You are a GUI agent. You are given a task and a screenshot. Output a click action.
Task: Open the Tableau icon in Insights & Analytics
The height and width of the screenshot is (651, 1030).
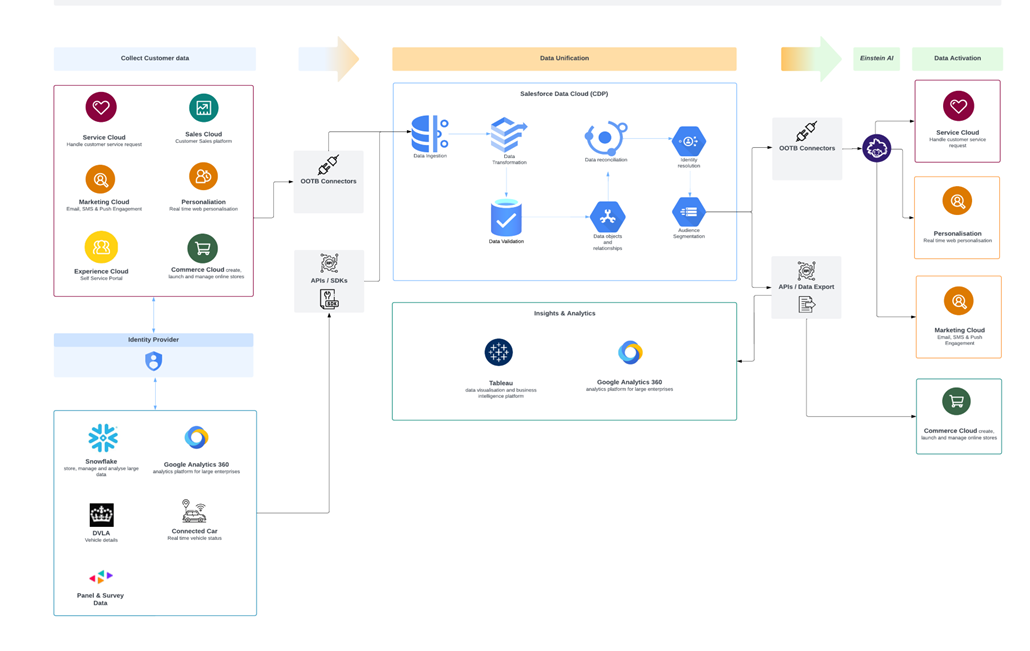[x=498, y=352]
